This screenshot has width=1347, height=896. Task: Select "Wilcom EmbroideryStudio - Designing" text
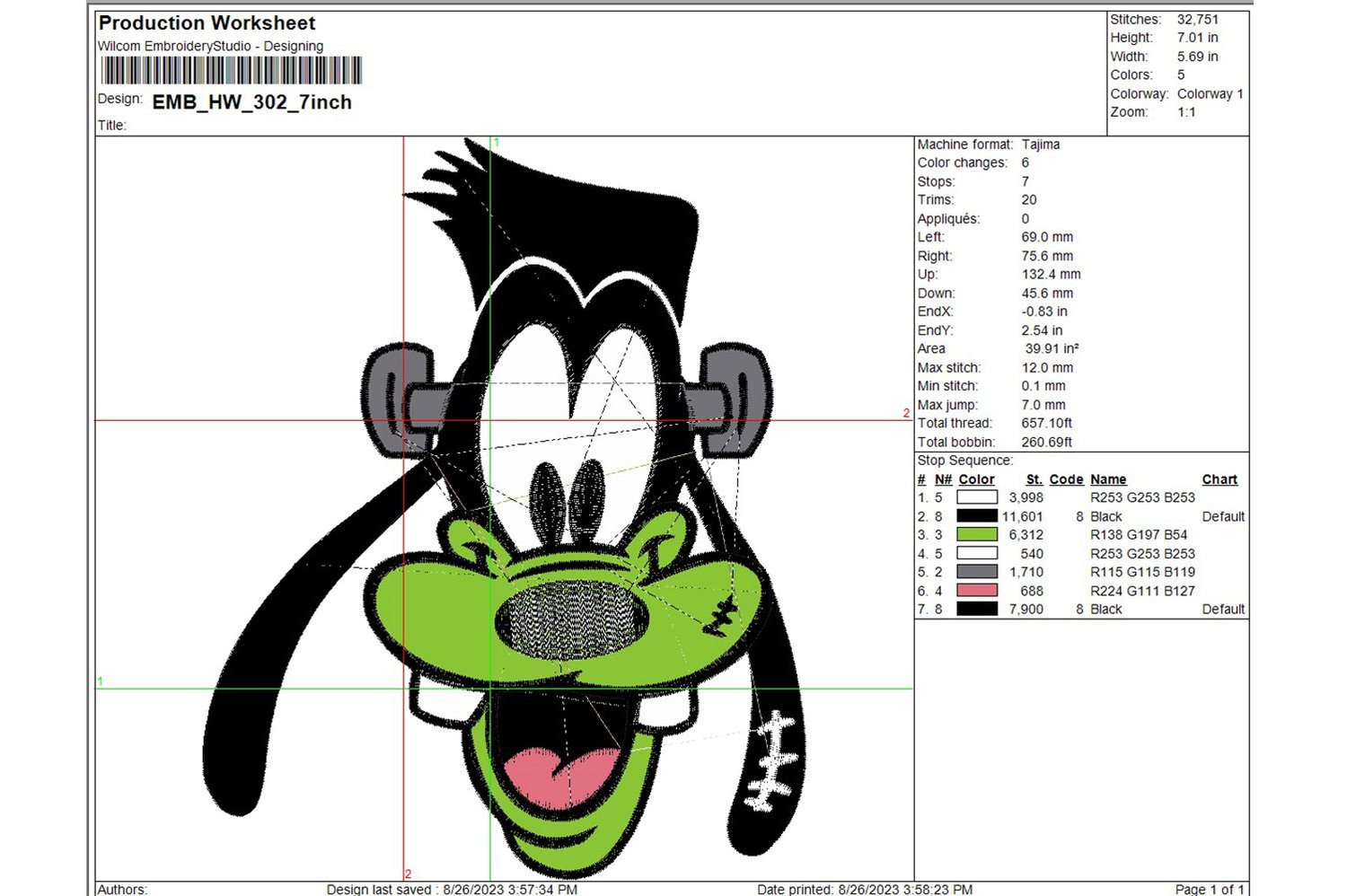[210, 46]
